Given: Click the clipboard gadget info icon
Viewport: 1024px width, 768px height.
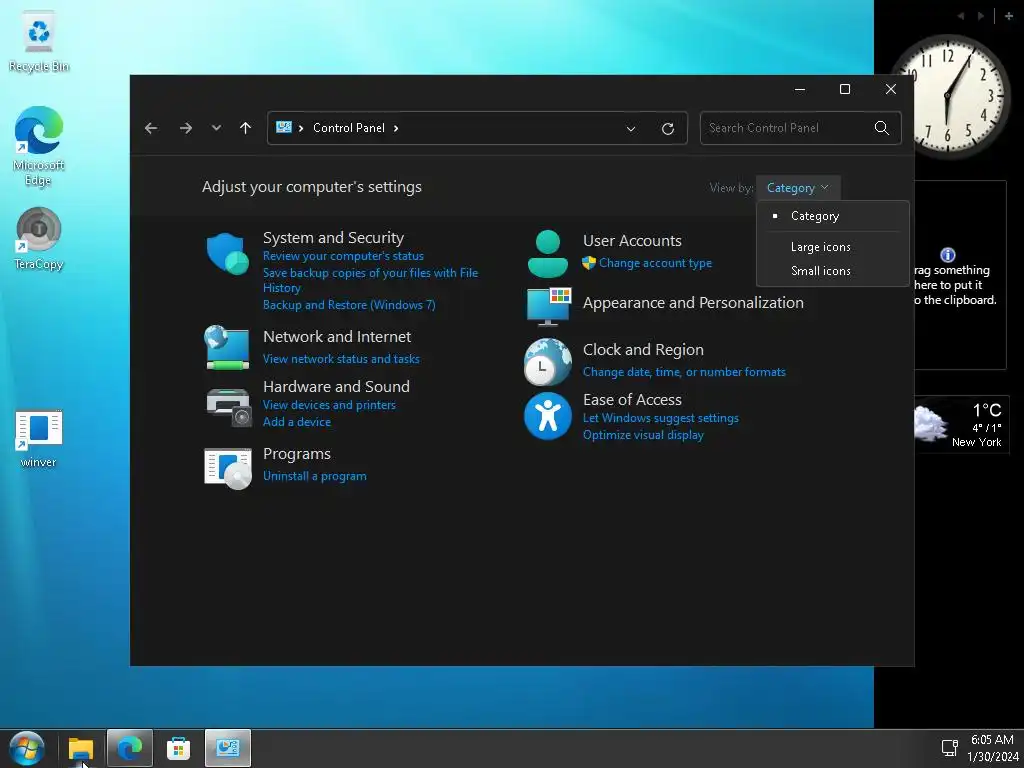Looking at the screenshot, I should coord(948,255).
